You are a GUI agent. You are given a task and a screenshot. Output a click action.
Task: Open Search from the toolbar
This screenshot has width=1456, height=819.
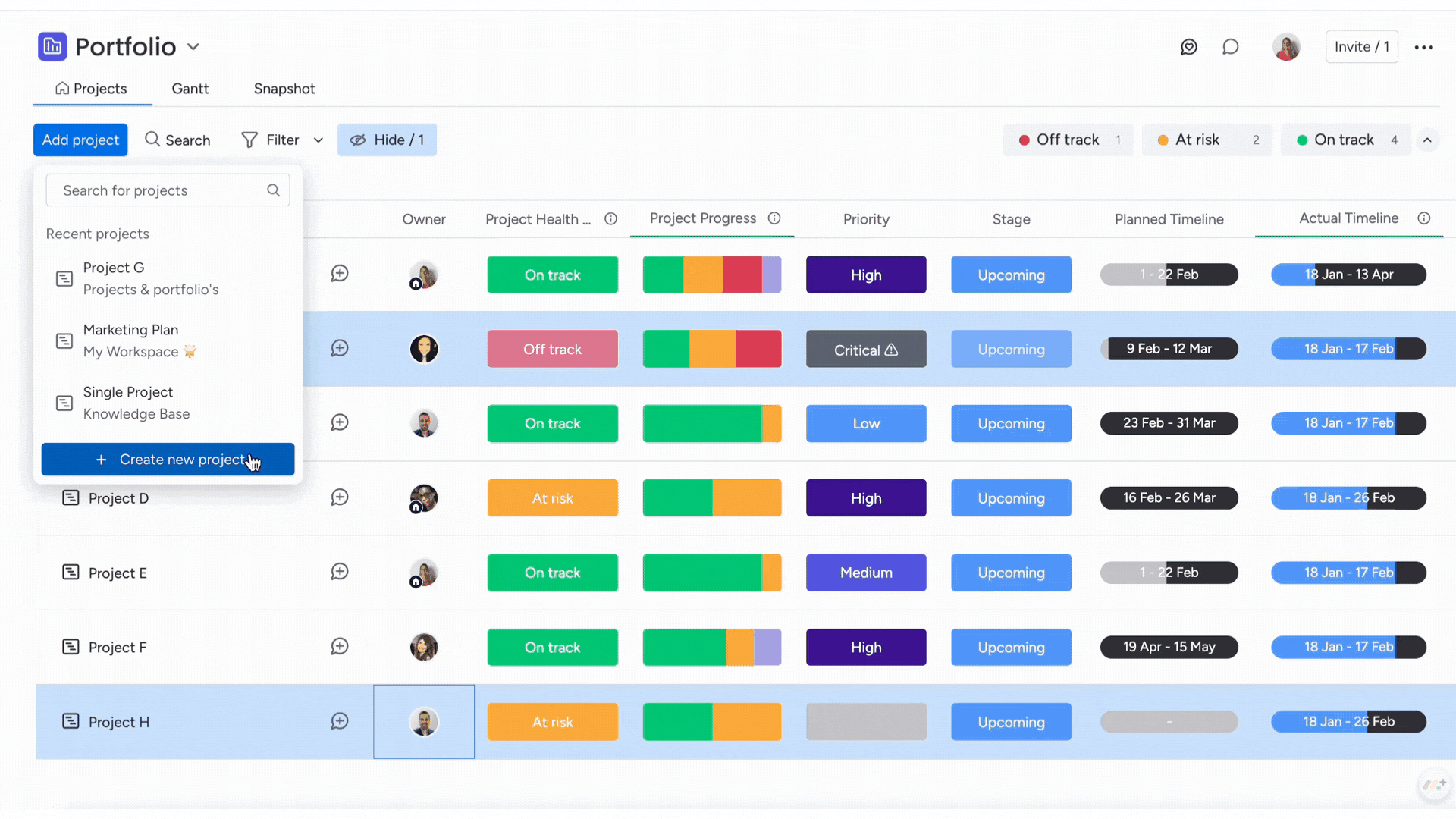click(x=177, y=140)
